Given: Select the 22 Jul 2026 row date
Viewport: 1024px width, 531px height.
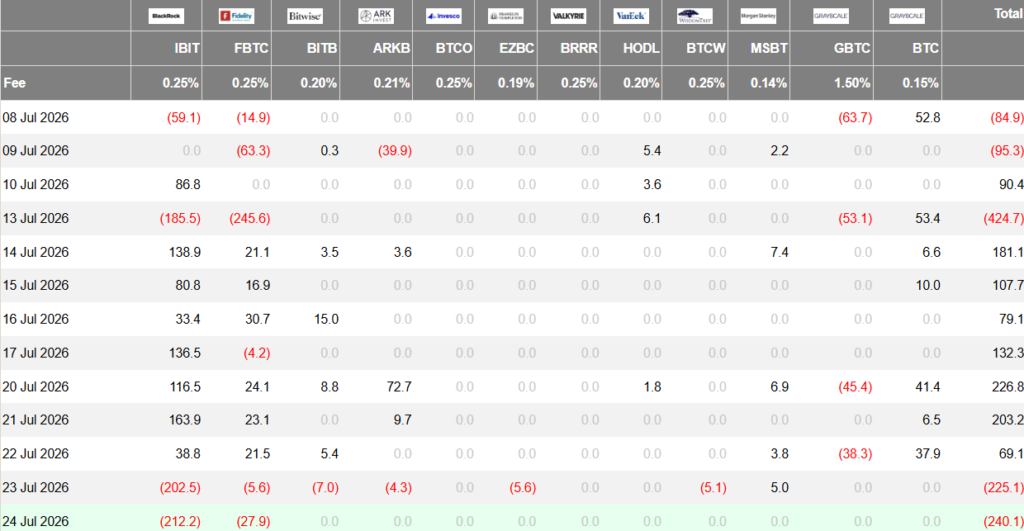Looking at the screenshot, I should (x=35, y=454).
